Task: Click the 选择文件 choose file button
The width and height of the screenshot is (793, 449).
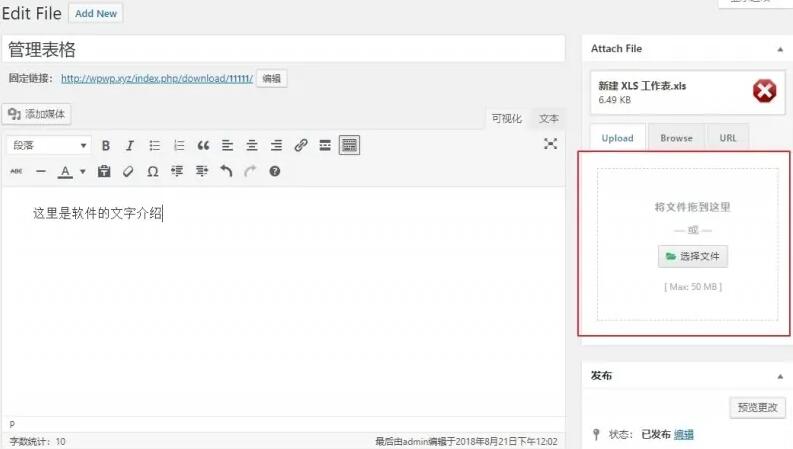Action: click(692, 256)
